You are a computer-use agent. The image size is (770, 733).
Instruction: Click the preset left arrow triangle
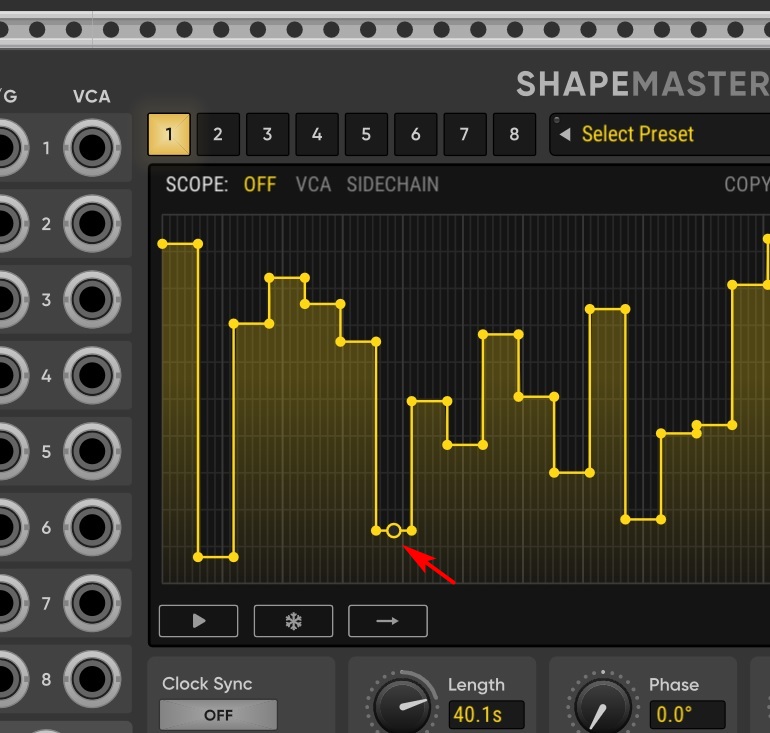565,134
